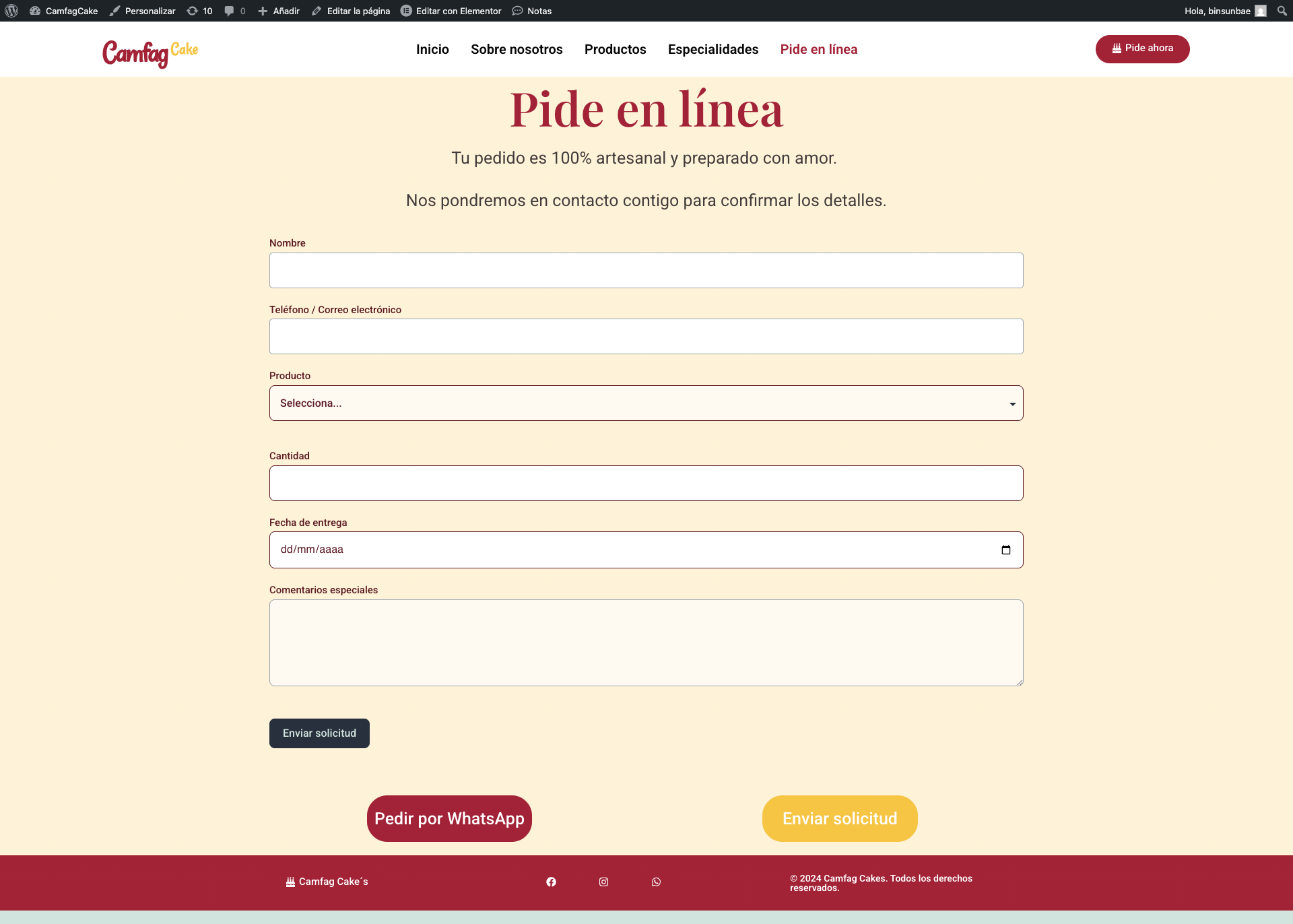Open Facebook icon in footer
The image size is (1293, 924).
click(551, 882)
